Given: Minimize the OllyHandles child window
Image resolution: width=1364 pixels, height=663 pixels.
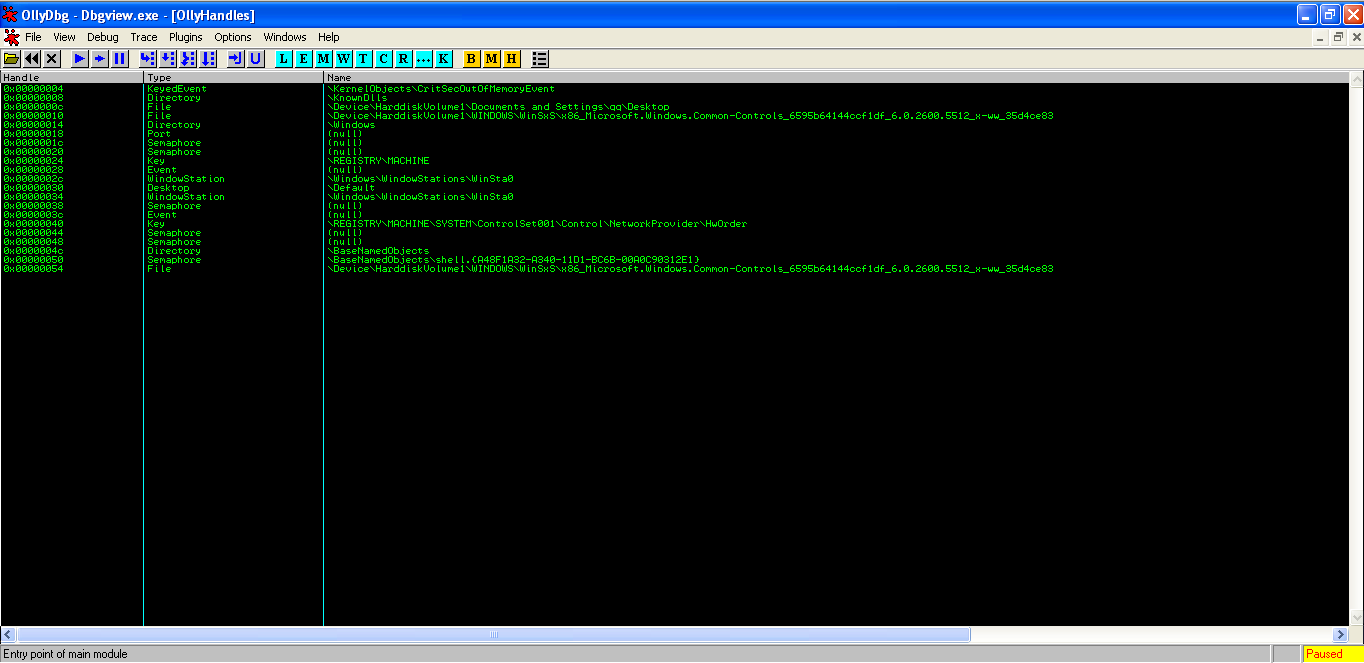Looking at the screenshot, I should click(x=1321, y=37).
